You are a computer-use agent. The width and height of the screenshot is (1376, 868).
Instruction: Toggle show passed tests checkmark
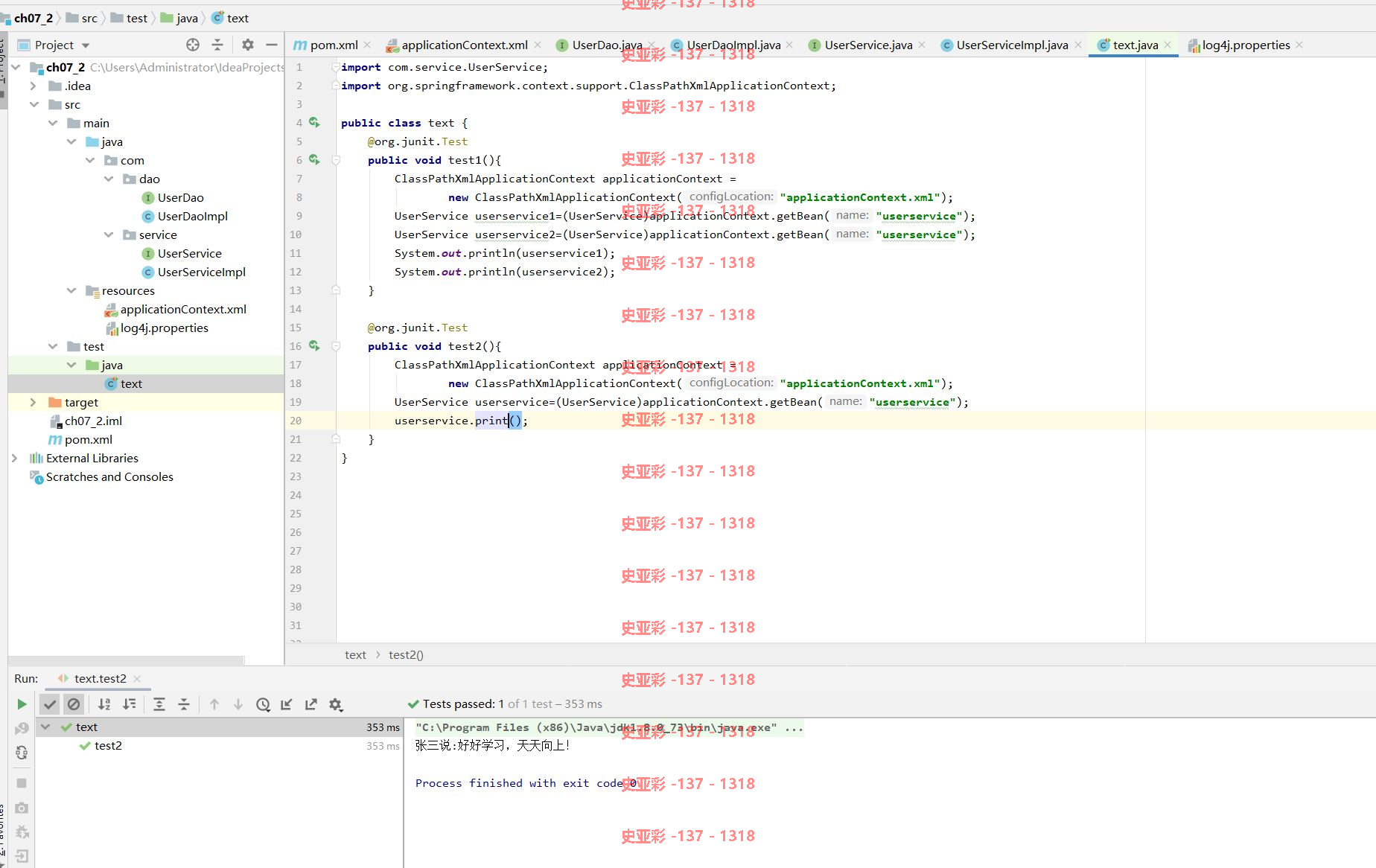coord(50,704)
